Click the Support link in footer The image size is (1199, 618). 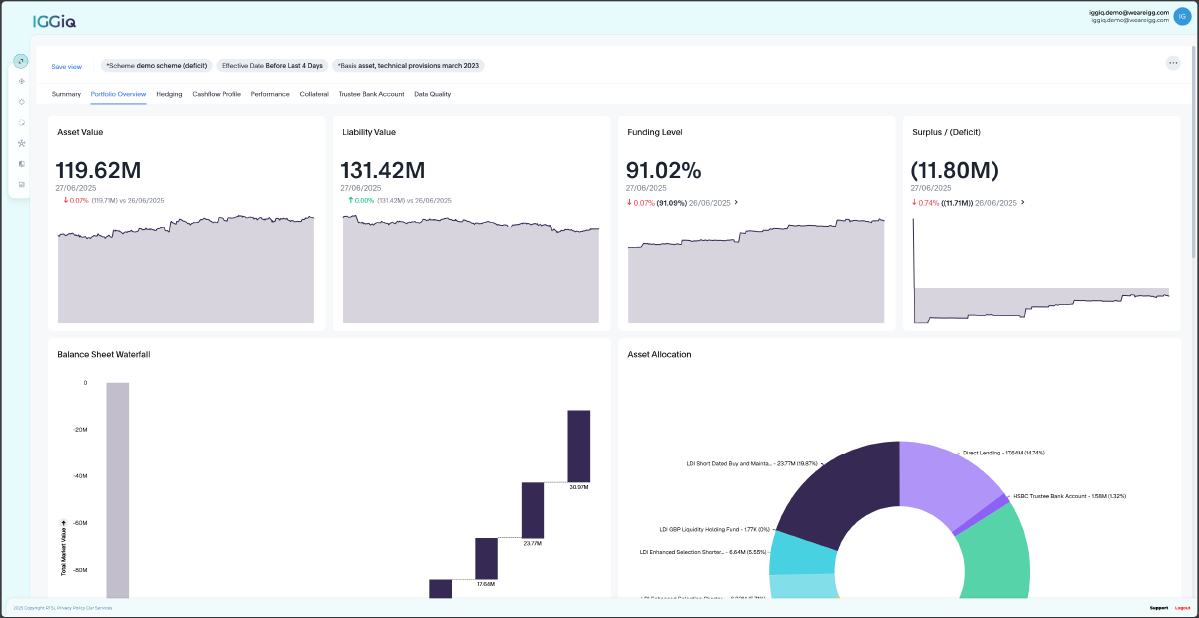[x=1158, y=608]
